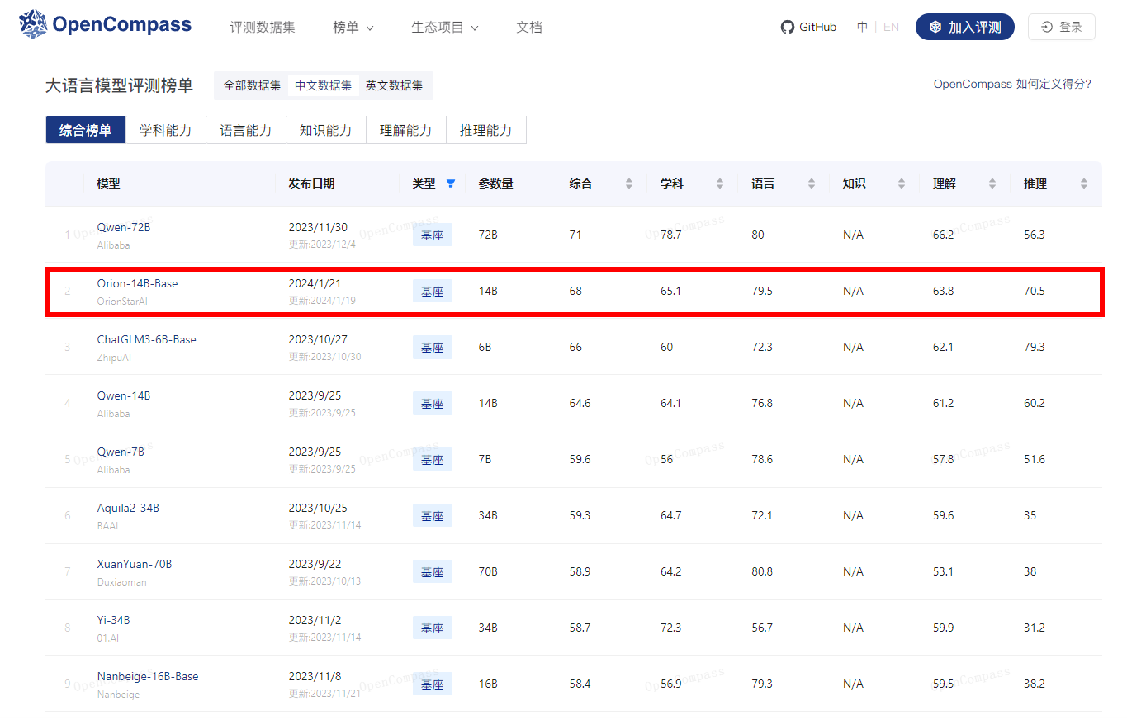Click 基座 tag in Qwen-72B row
Image resolution: width=1127 pixels, height=719 pixels.
click(432, 235)
